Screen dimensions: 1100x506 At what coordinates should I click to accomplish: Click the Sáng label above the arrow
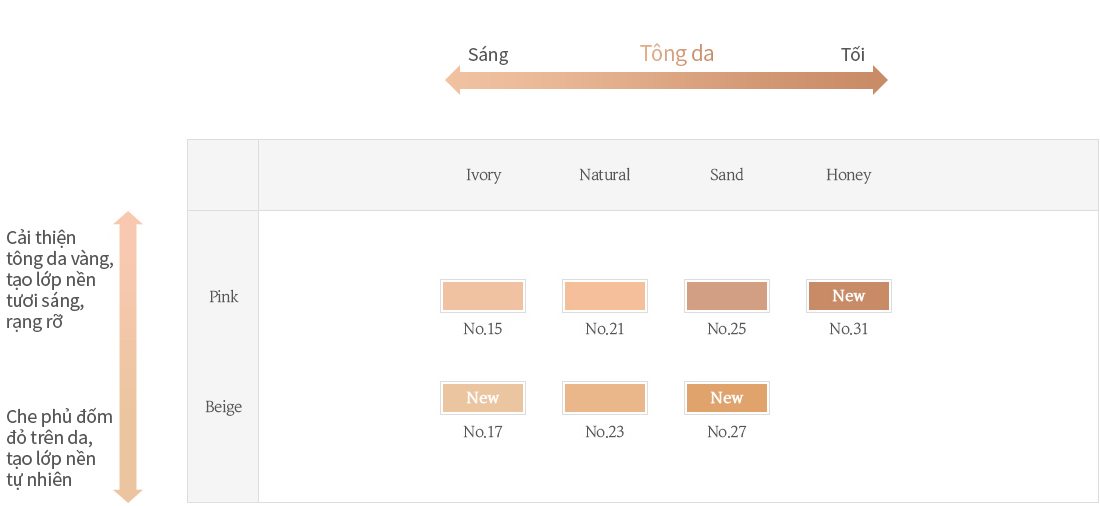click(488, 55)
